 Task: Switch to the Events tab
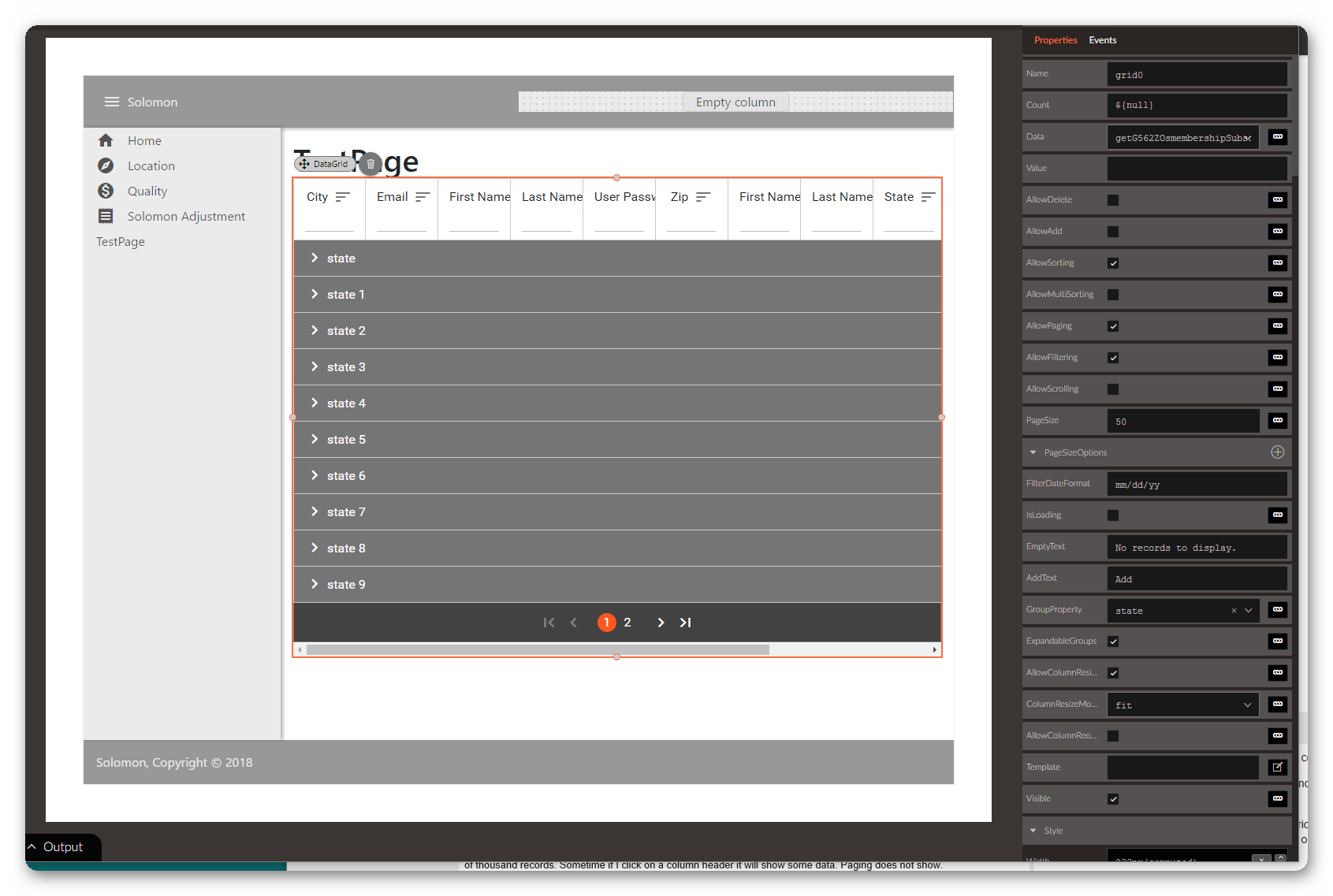[x=1102, y=40]
